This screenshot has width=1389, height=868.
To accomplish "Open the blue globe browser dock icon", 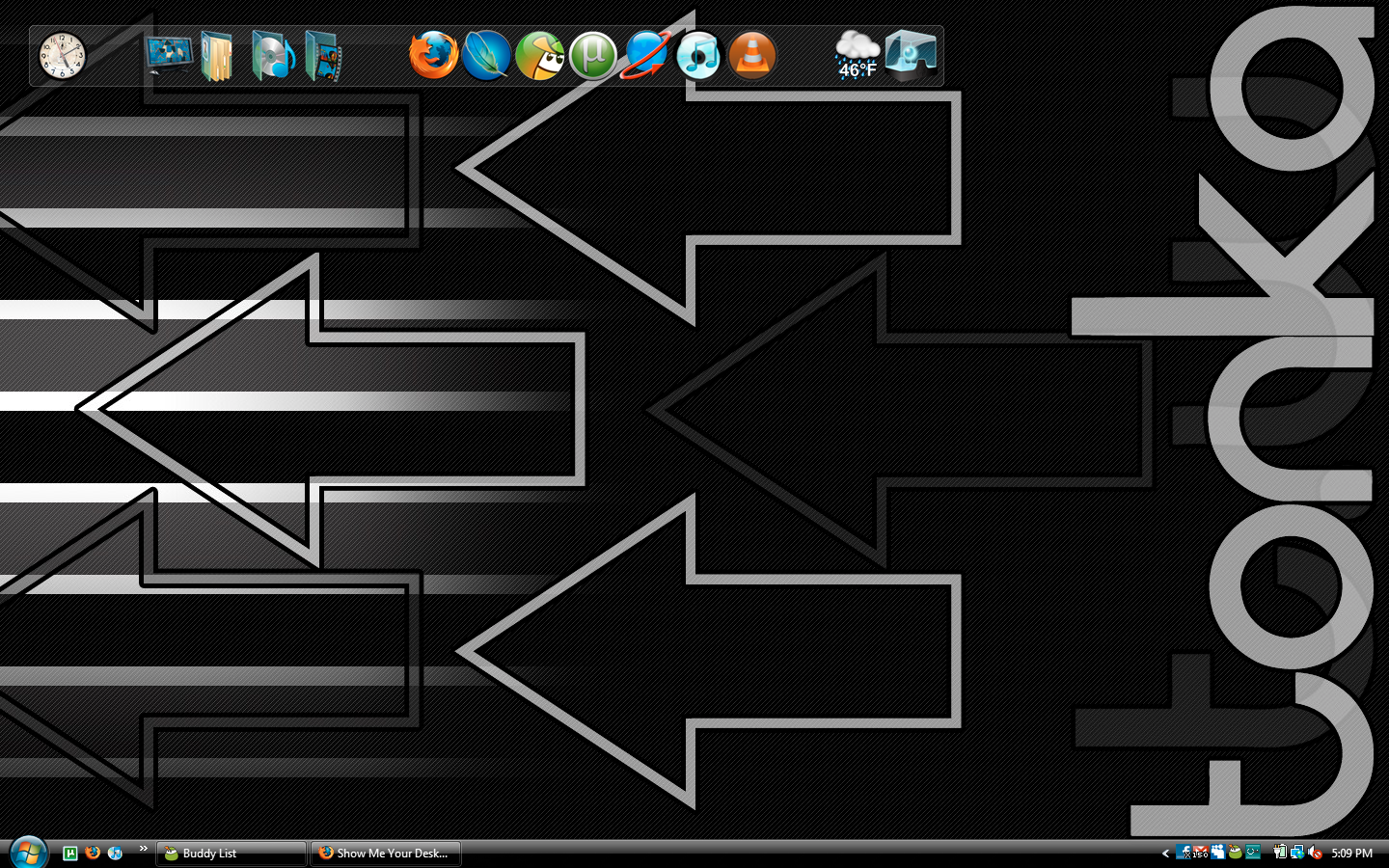I will pyautogui.click(x=645, y=55).
